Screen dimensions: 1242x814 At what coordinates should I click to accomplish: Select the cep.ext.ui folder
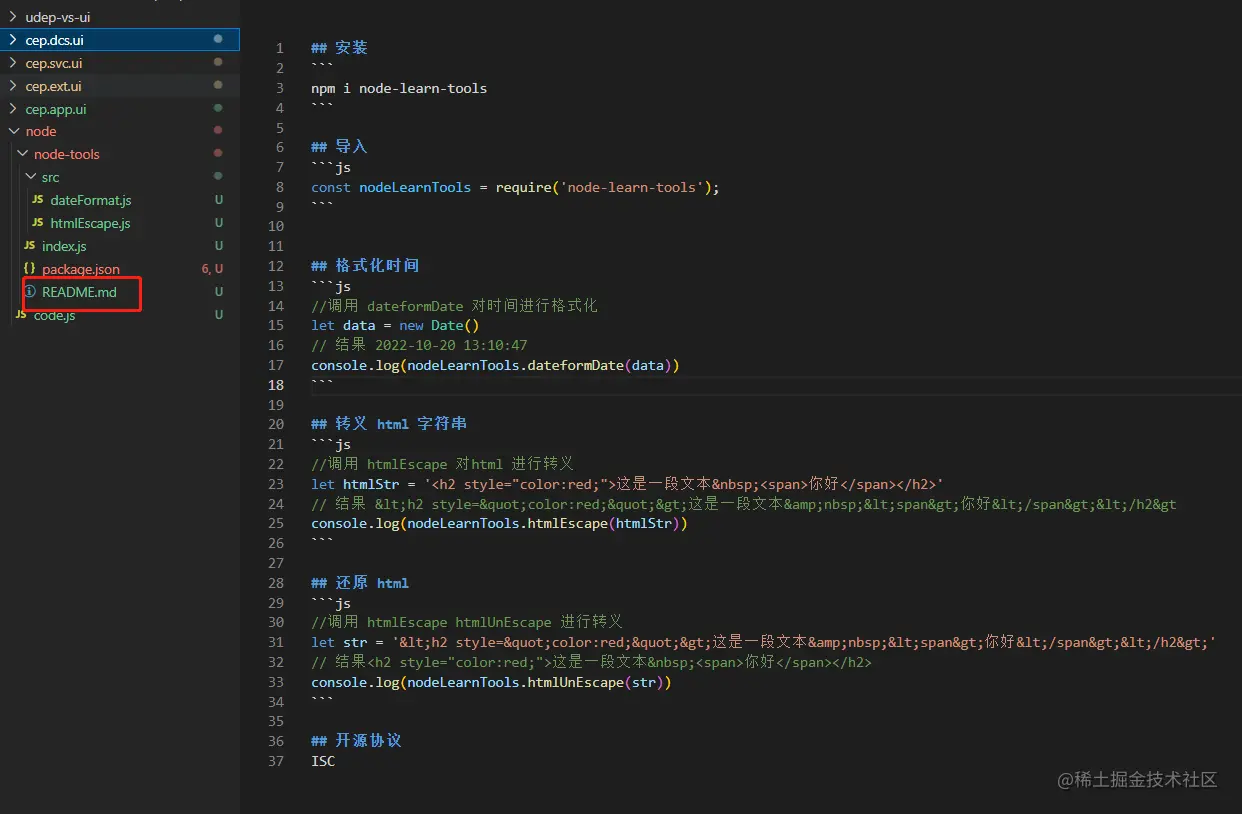[x=54, y=86]
